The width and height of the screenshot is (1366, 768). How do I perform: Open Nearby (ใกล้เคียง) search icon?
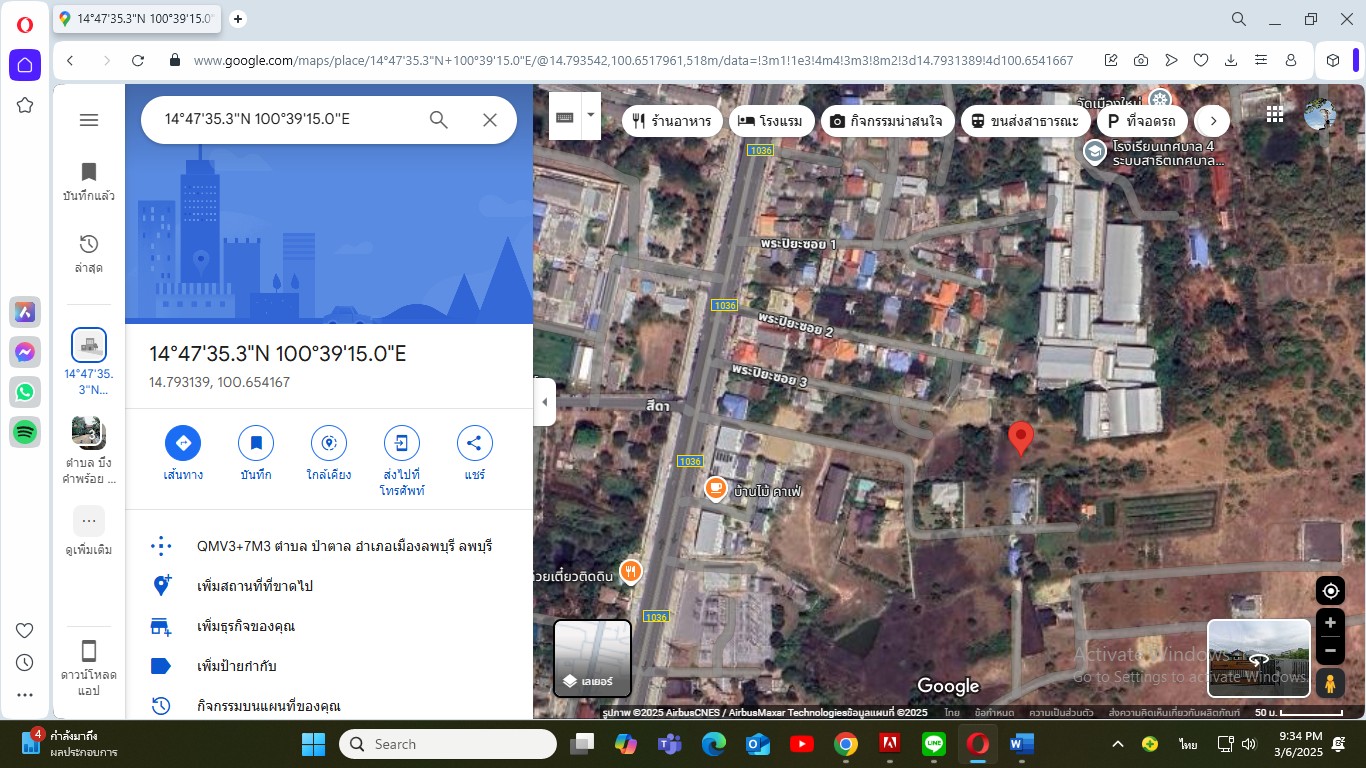tap(328, 443)
